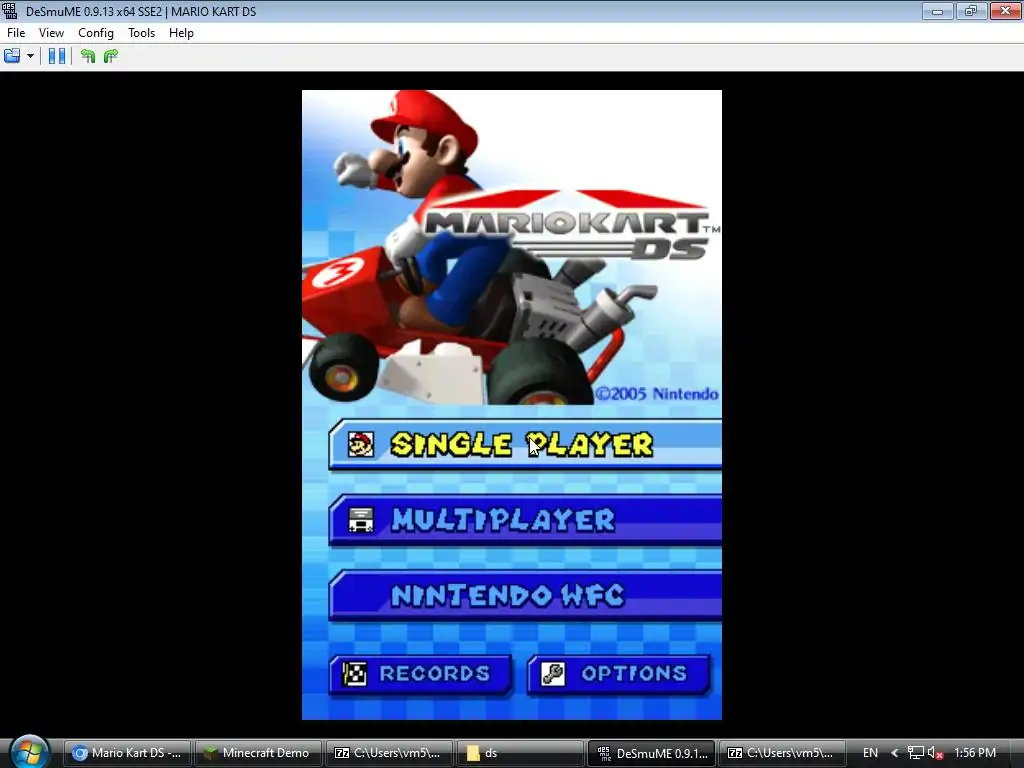Minimize the DeSmuME window
The image size is (1024, 768).
point(937,10)
